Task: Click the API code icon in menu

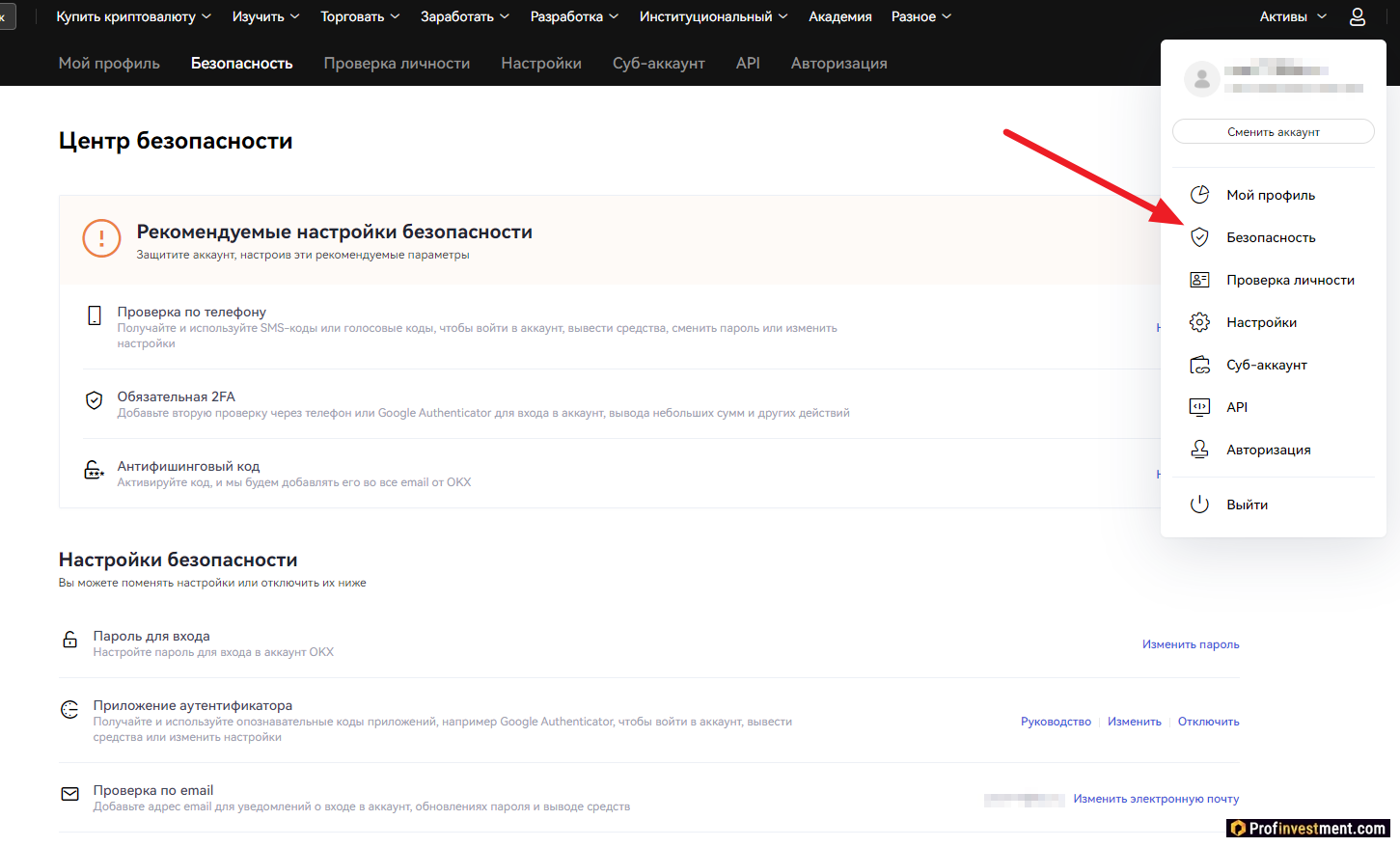Action: click(1199, 407)
